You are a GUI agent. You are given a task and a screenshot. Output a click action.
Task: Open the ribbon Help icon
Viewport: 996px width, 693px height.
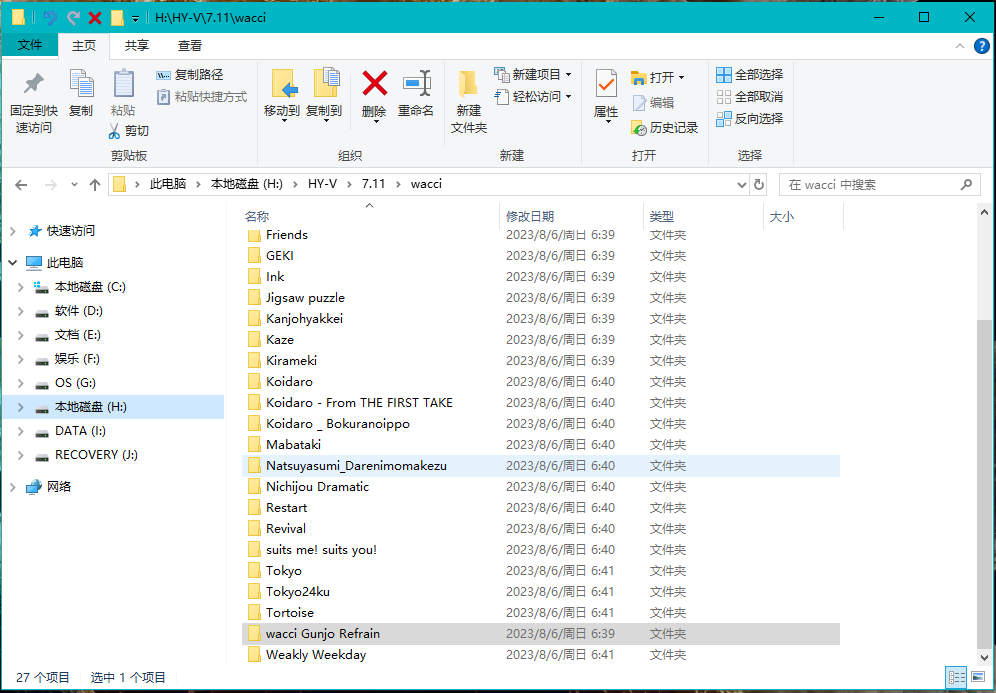[x=981, y=46]
